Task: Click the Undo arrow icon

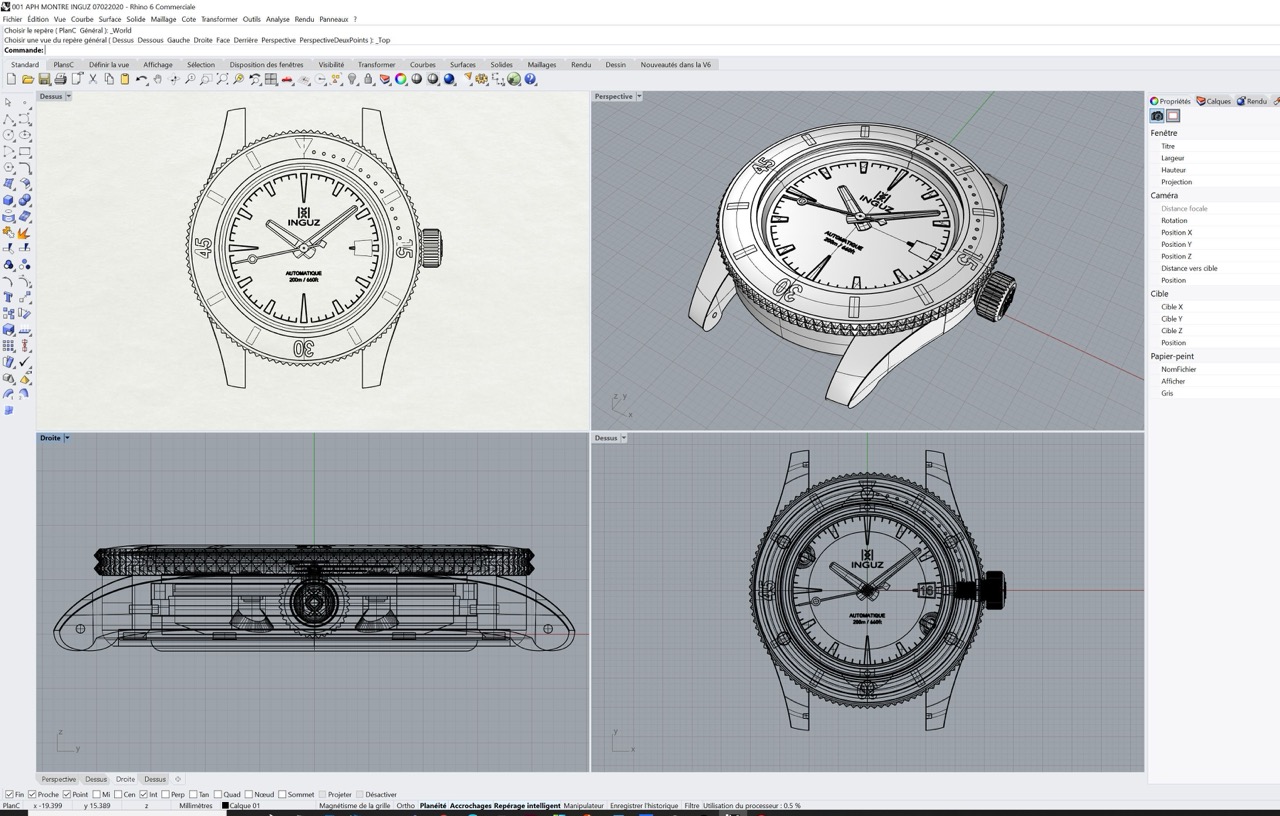Action: (141, 79)
